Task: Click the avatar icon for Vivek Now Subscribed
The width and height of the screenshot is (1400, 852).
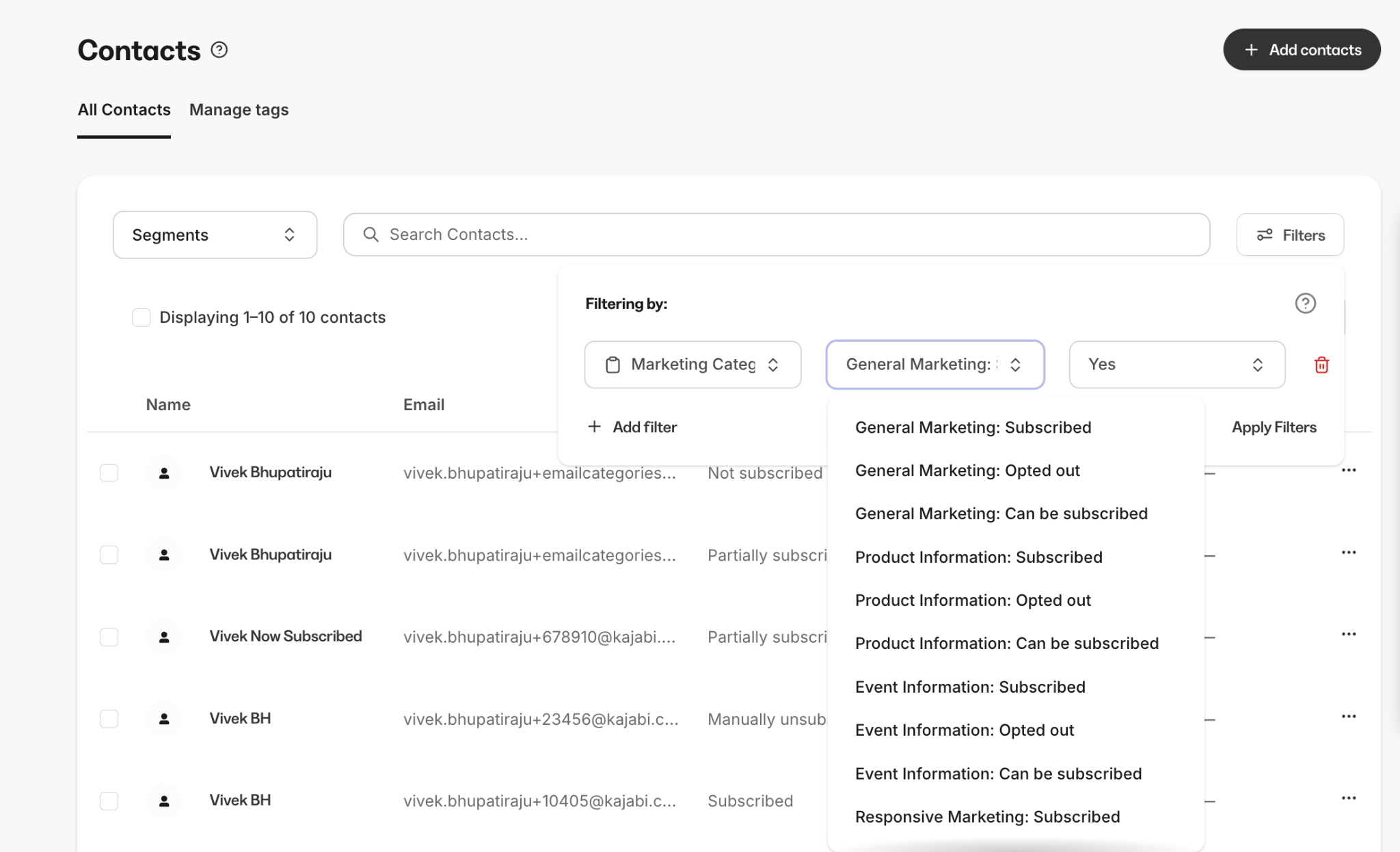Action: pyautogui.click(x=164, y=637)
